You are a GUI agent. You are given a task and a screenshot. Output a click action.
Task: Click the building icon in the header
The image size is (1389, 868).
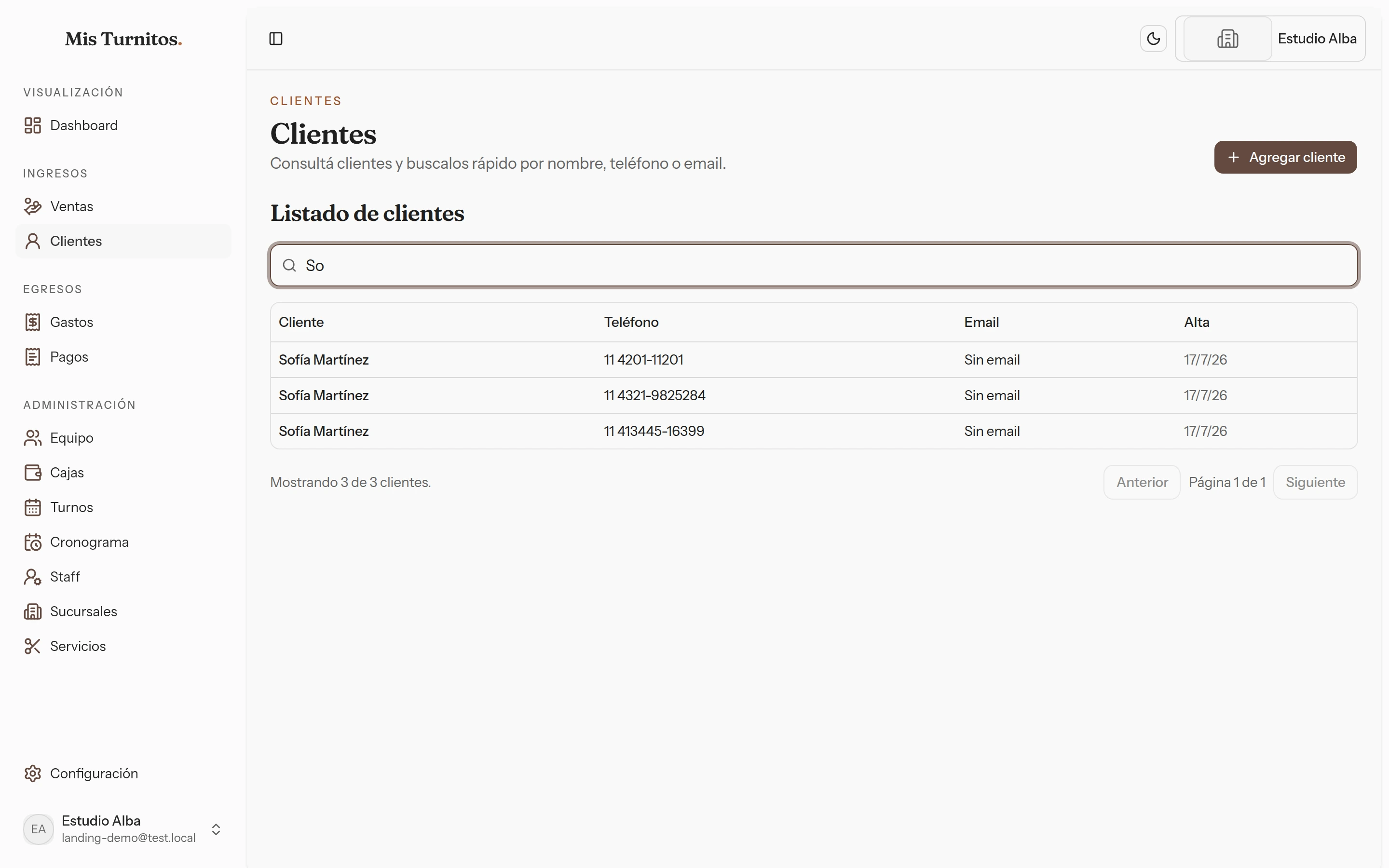point(1227,39)
